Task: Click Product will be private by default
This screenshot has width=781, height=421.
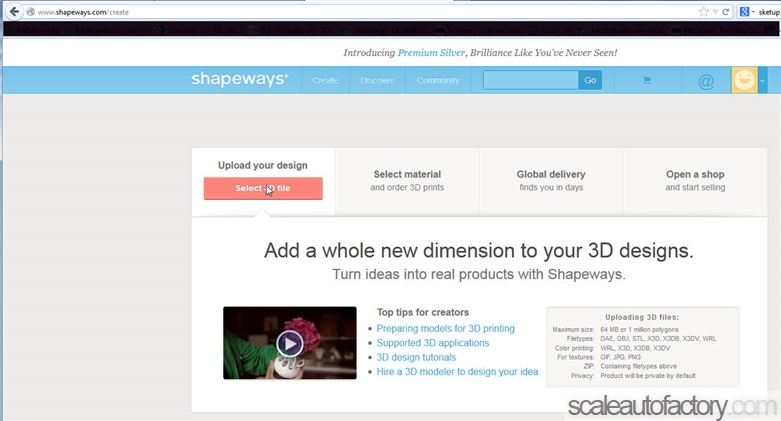Action: click(648, 376)
